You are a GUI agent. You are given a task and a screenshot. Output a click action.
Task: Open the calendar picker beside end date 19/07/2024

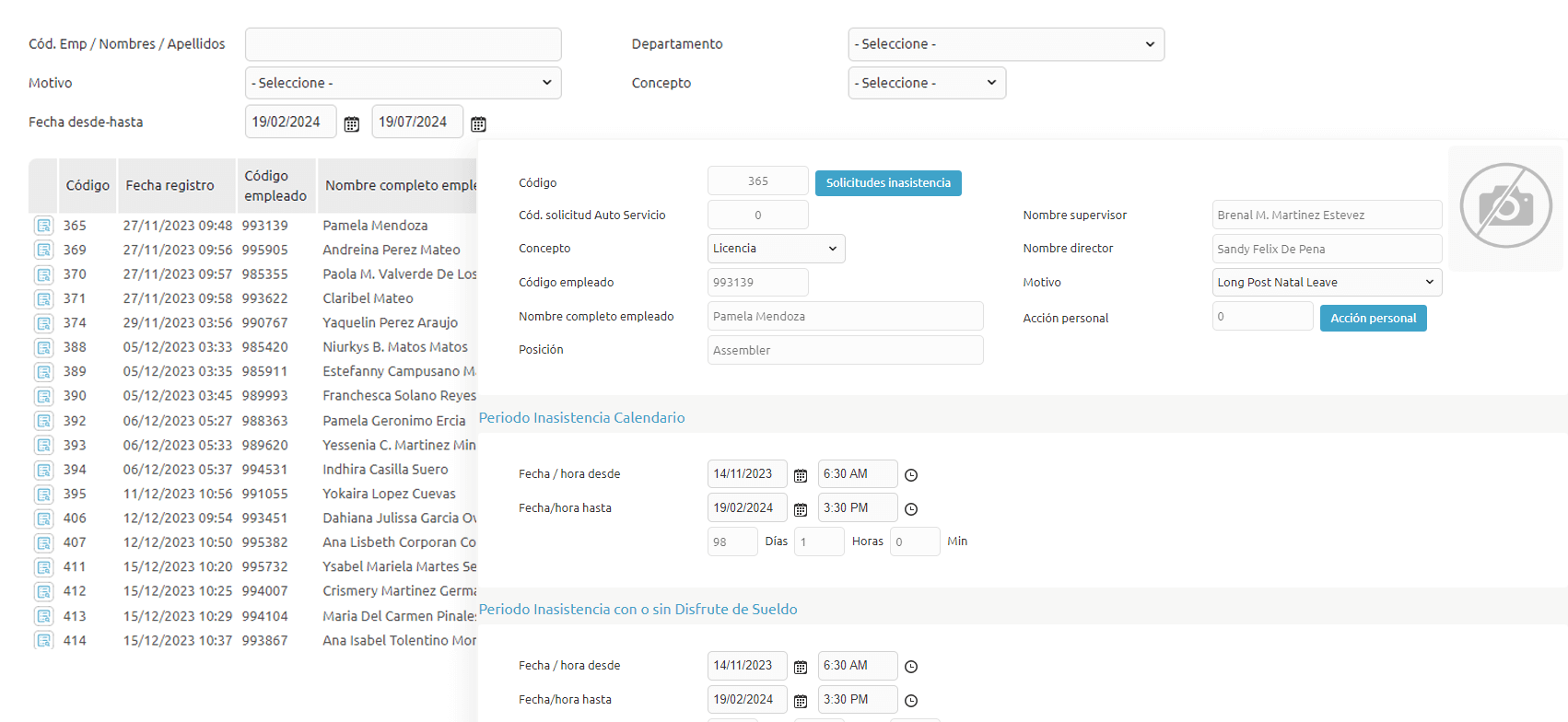[478, 124]
